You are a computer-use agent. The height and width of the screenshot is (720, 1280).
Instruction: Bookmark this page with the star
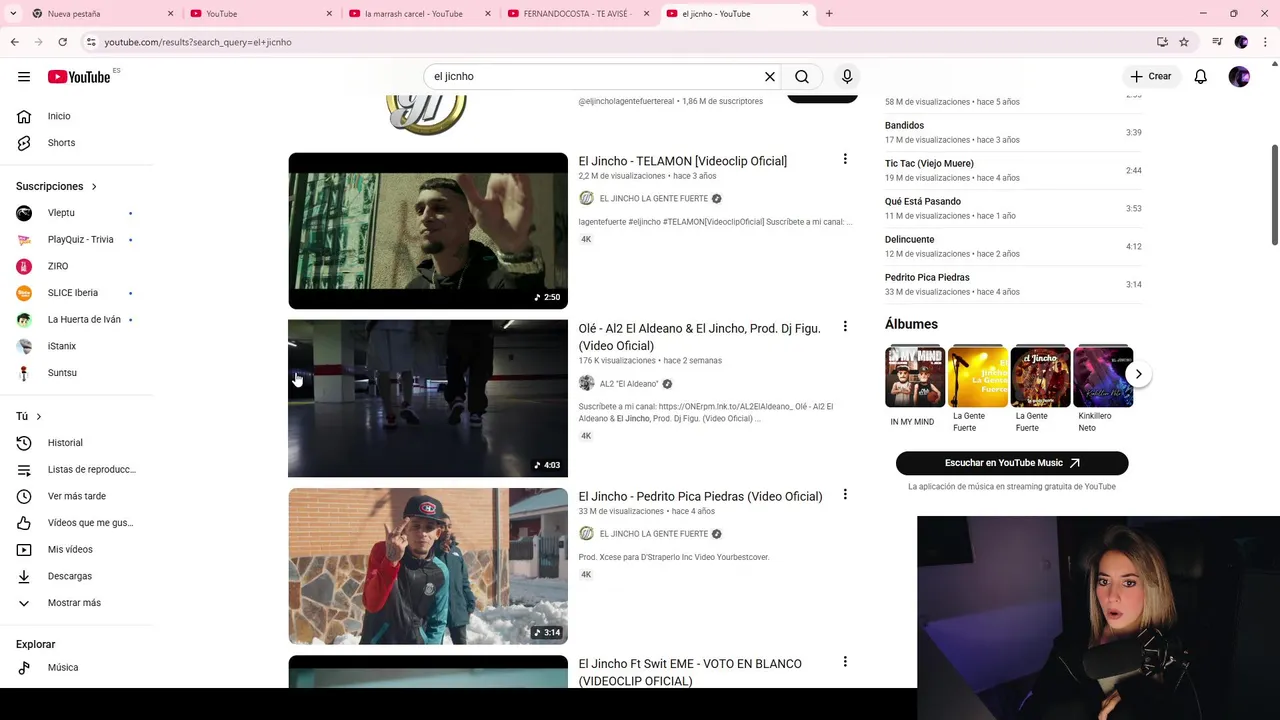click(1184, 42)
